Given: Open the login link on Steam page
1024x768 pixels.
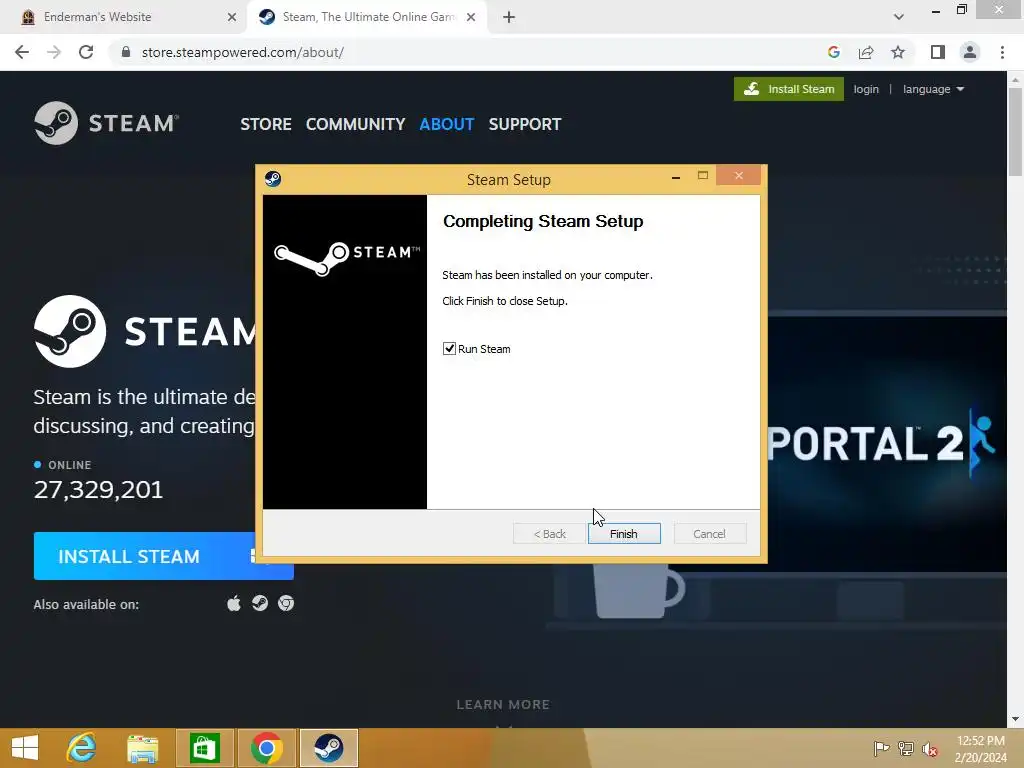Looking at the screenshot, I should pos(866,89).
